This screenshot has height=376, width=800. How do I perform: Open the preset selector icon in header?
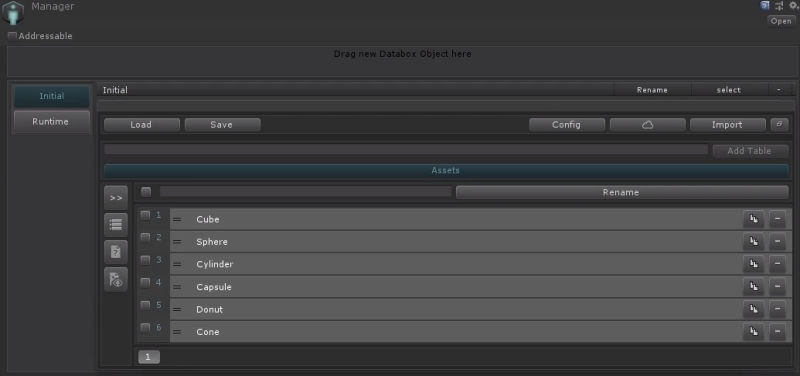click(x=779, y=6)
